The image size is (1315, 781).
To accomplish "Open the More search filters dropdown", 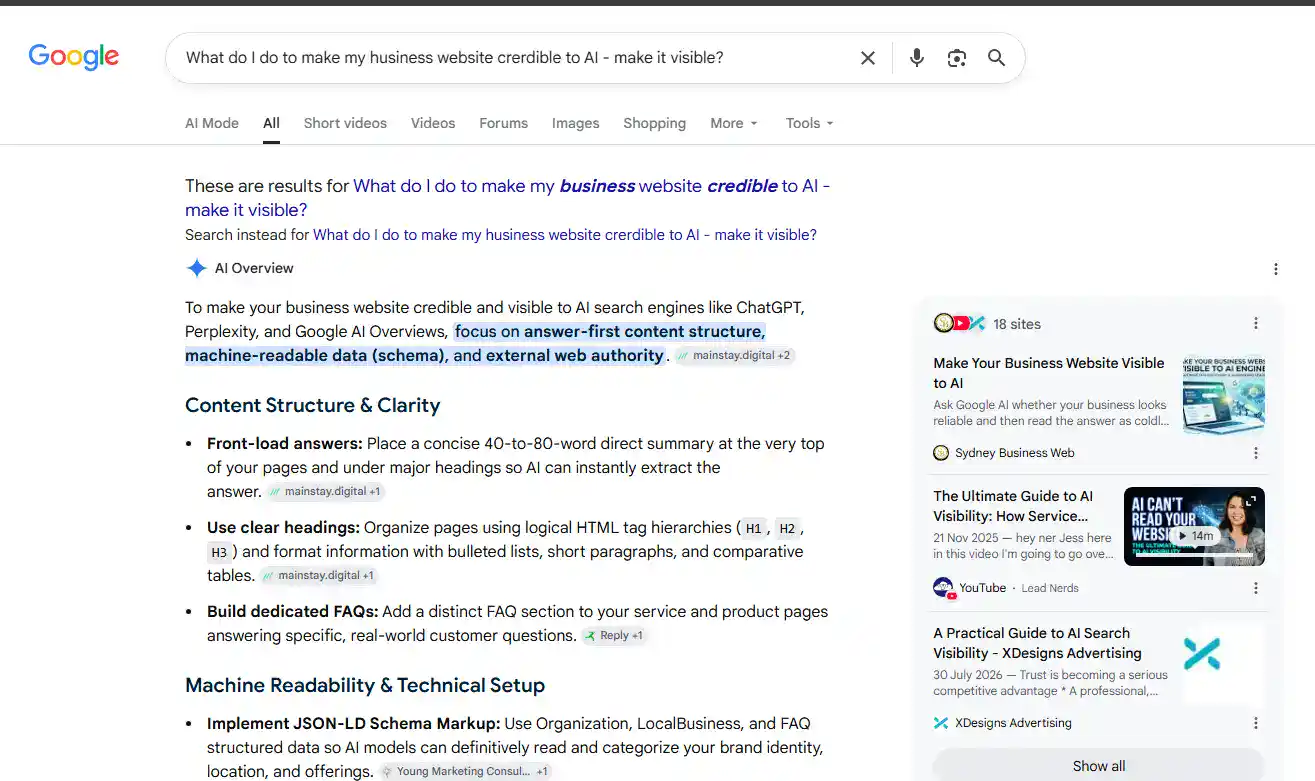I will [734, 123].
